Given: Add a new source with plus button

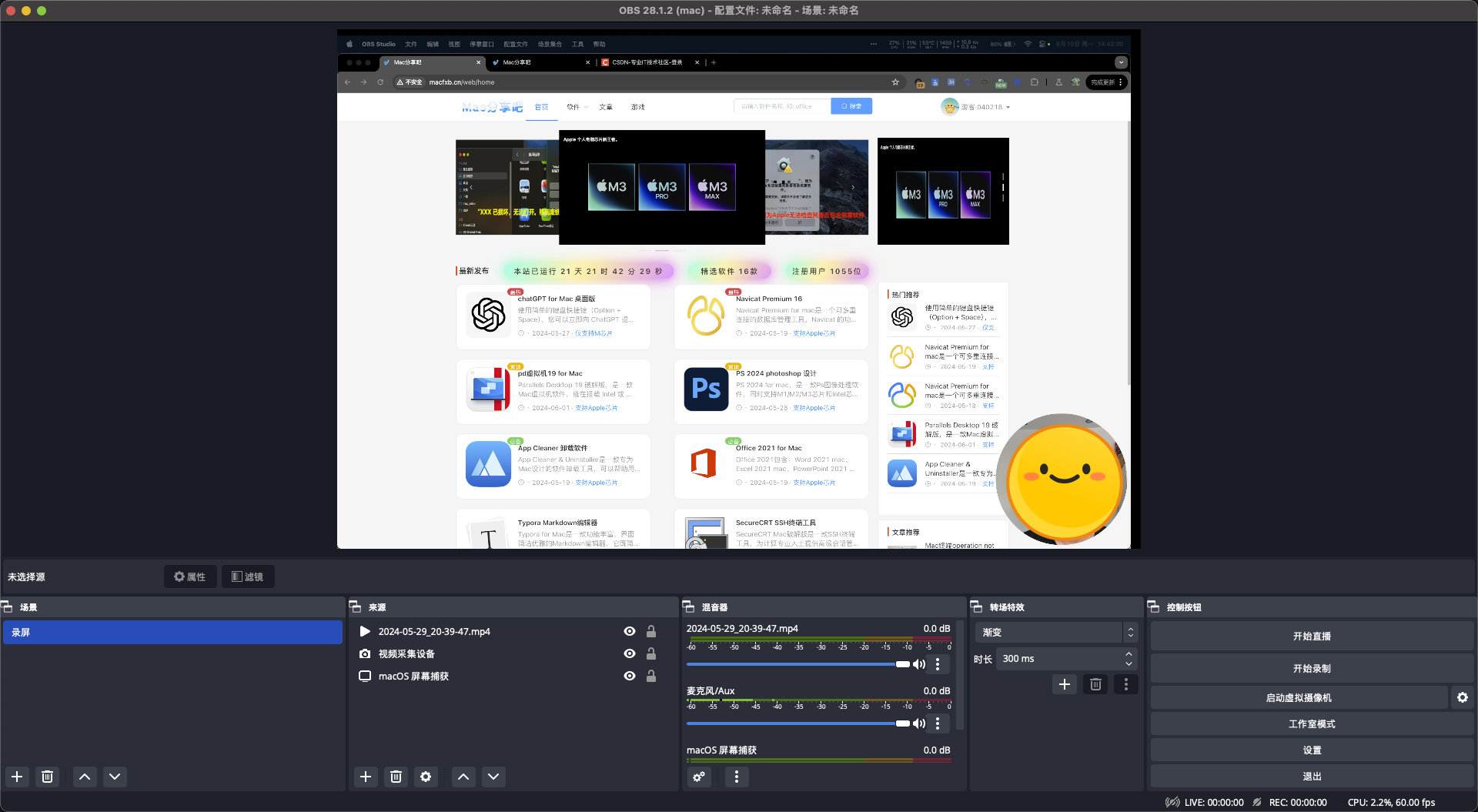Looking at the screenshot, I should (366, 777).
